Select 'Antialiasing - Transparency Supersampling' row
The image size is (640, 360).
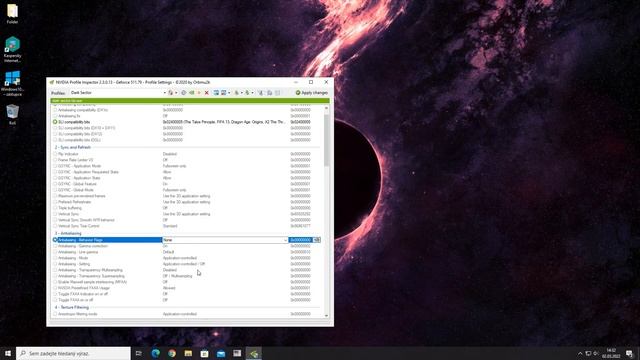click(188, 276)
